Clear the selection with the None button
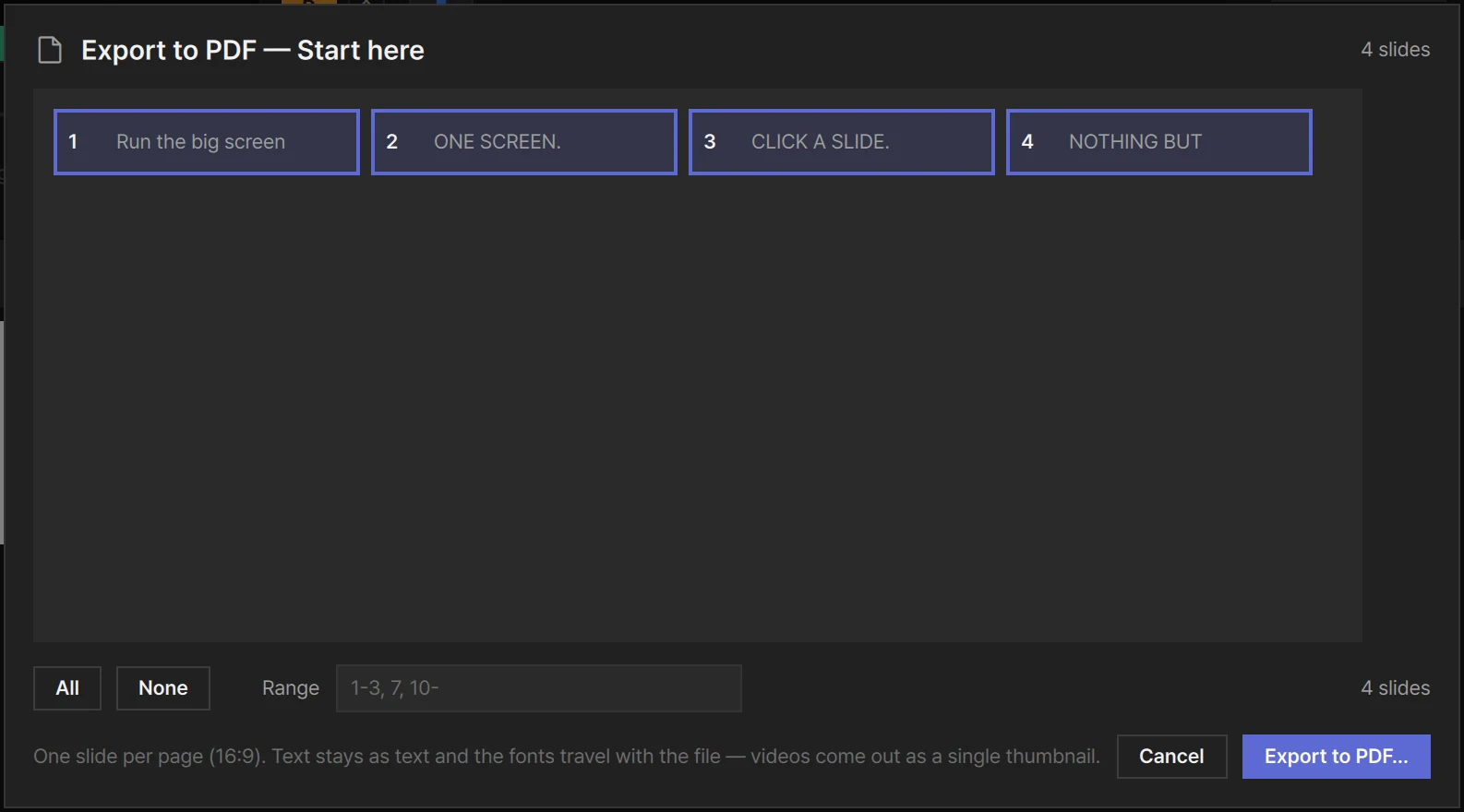Image resolution: width=1464 pixels, height=812 pixels. [163, 688]
